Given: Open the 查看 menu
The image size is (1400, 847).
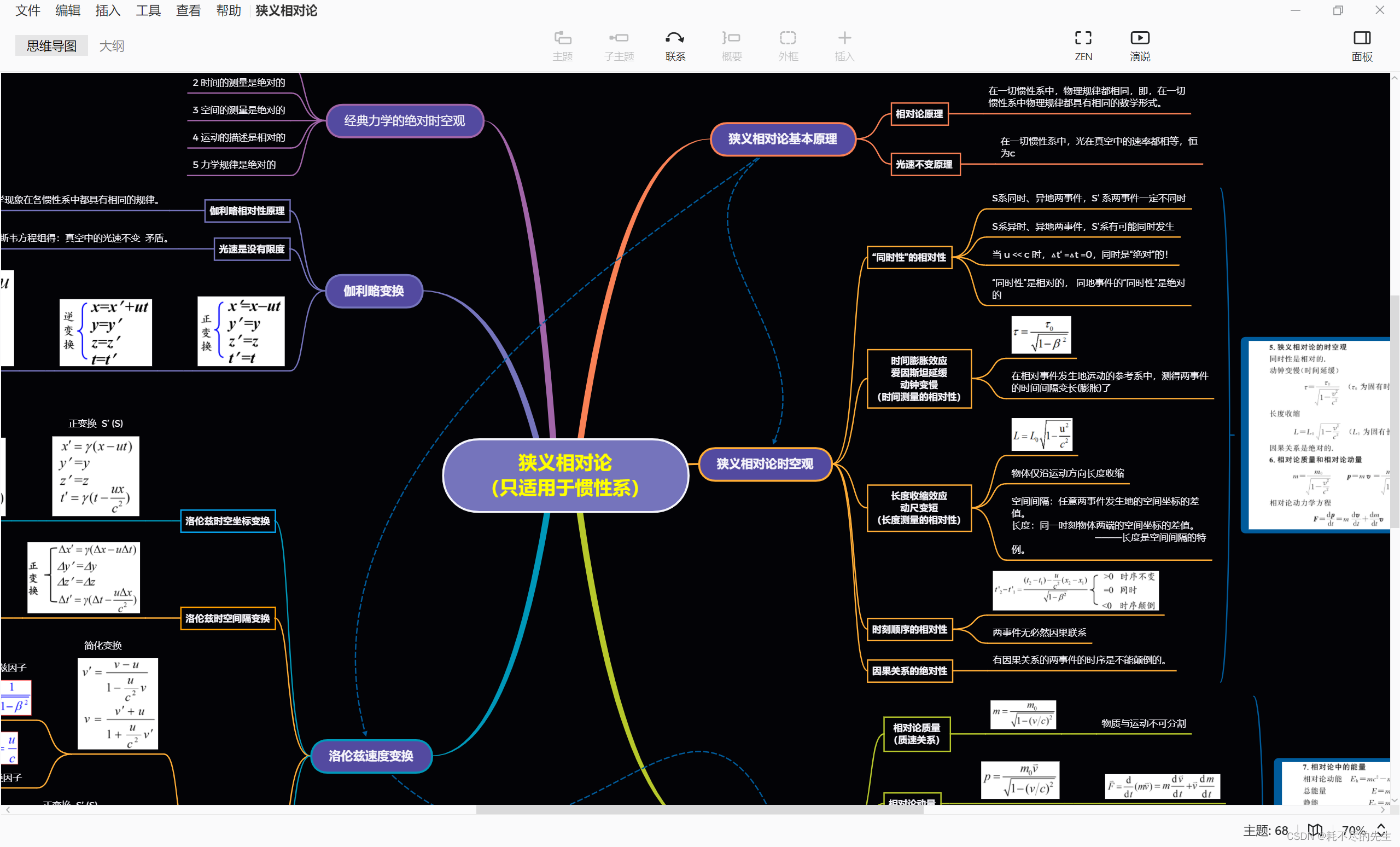Looking at the screenshot, I should [188, 10].
